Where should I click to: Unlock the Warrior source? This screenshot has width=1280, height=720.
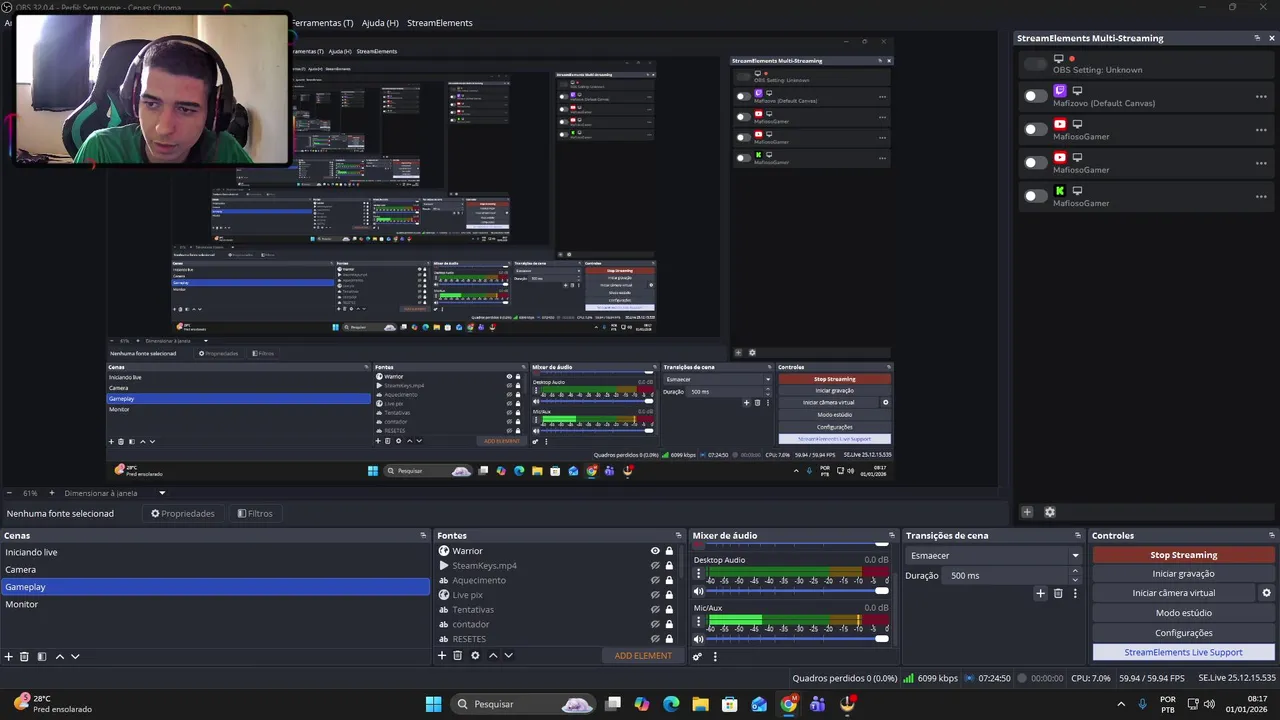669,551
